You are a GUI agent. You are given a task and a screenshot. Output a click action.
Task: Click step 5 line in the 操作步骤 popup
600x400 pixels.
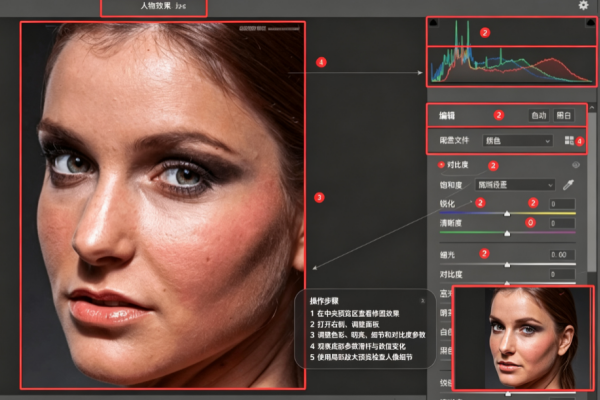coord(361,357)
